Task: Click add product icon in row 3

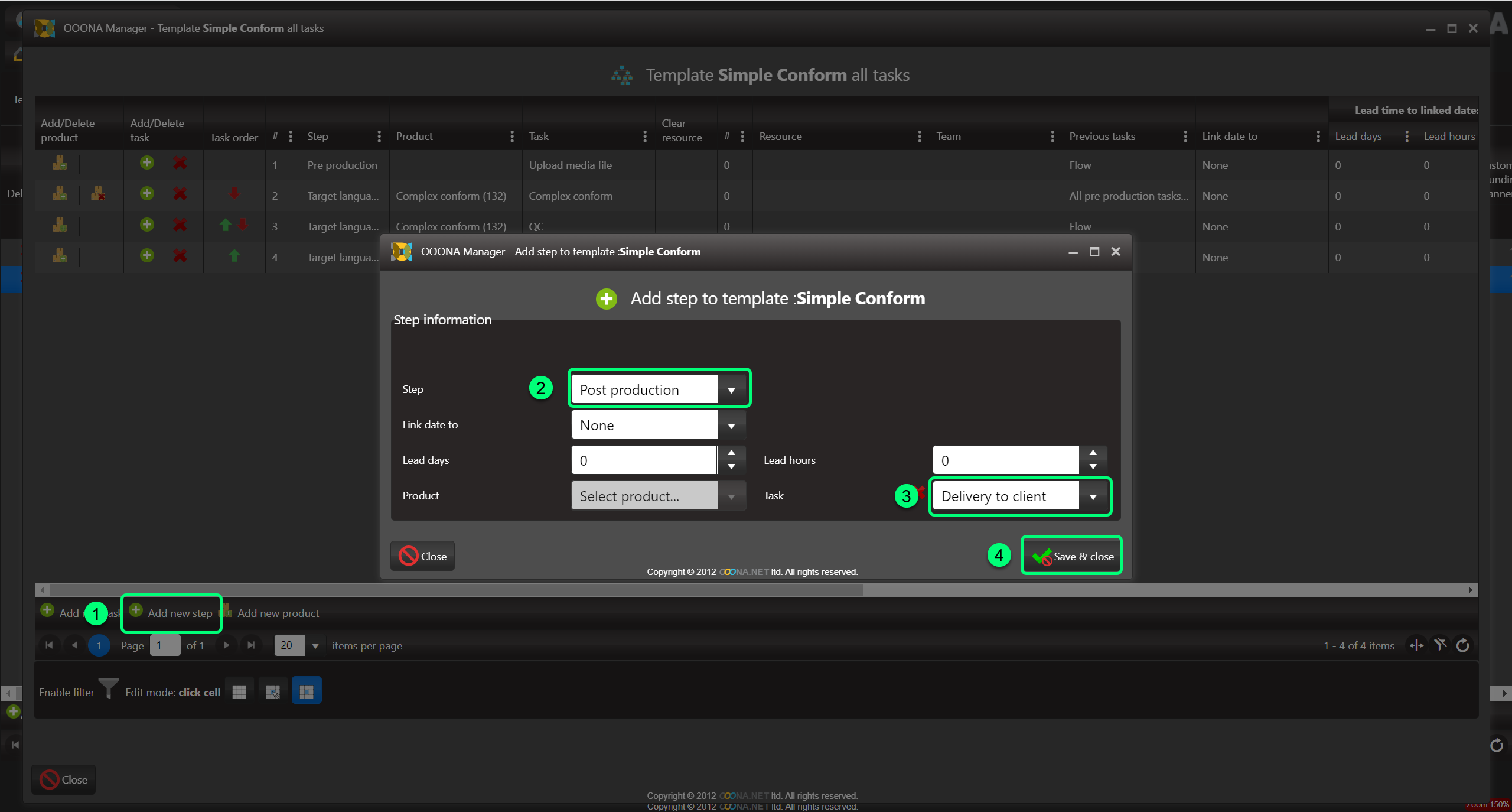Action: coord(60,225)
